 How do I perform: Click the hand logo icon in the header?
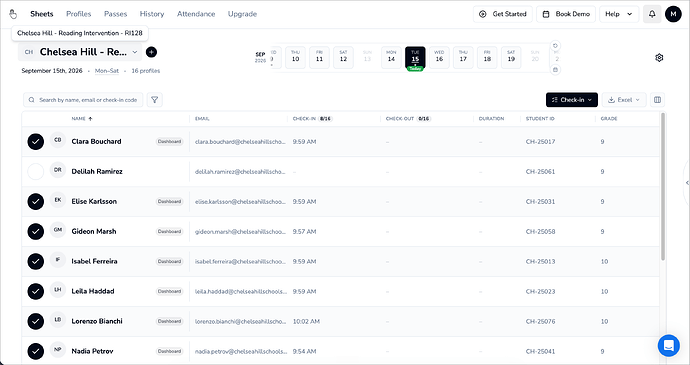coord(13,14)
